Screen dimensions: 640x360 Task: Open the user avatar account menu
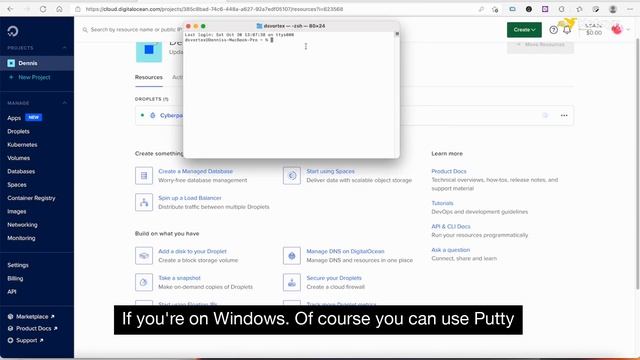(x=617, y=29)
